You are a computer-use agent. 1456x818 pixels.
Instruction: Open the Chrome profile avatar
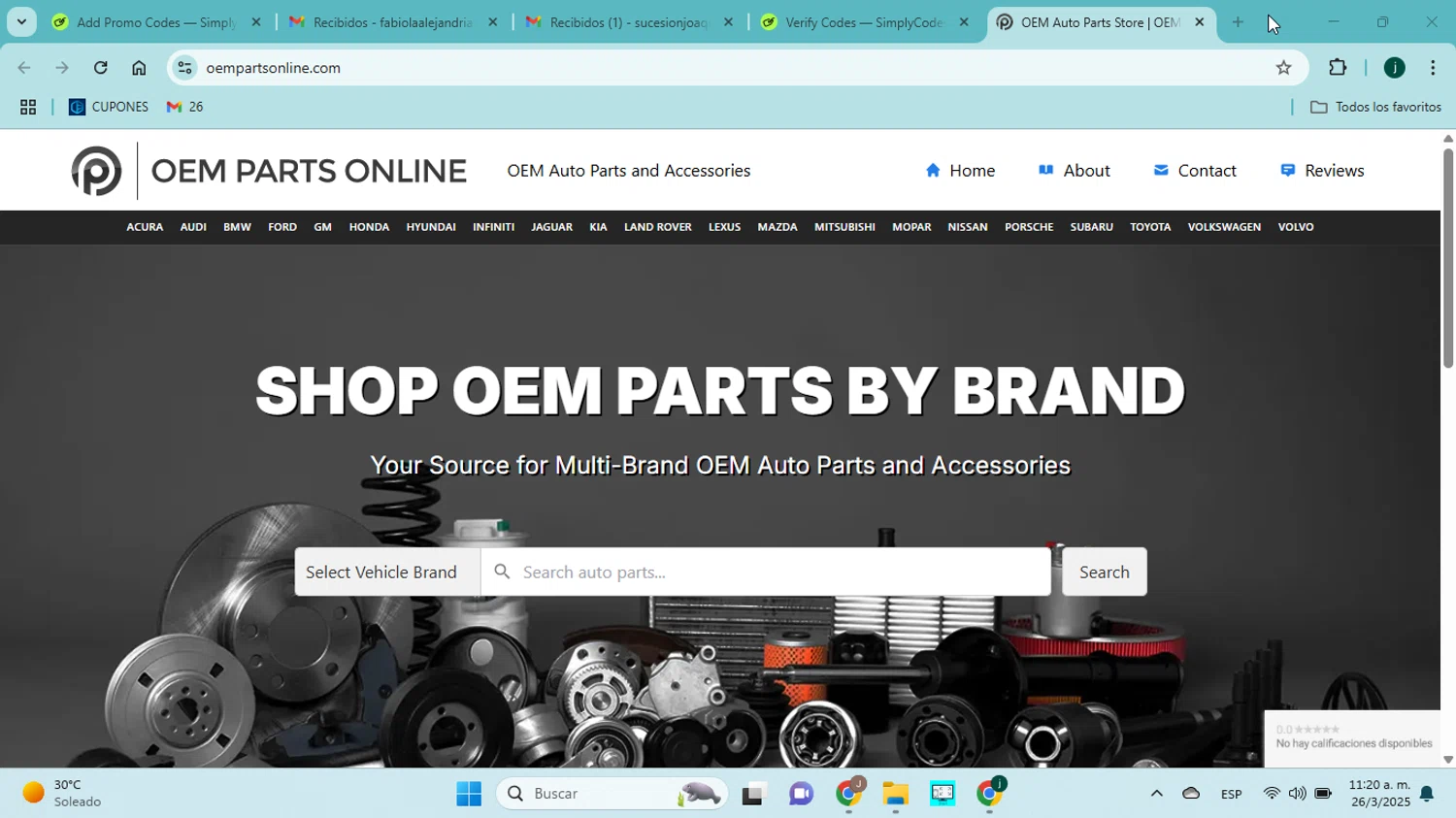1395,68
